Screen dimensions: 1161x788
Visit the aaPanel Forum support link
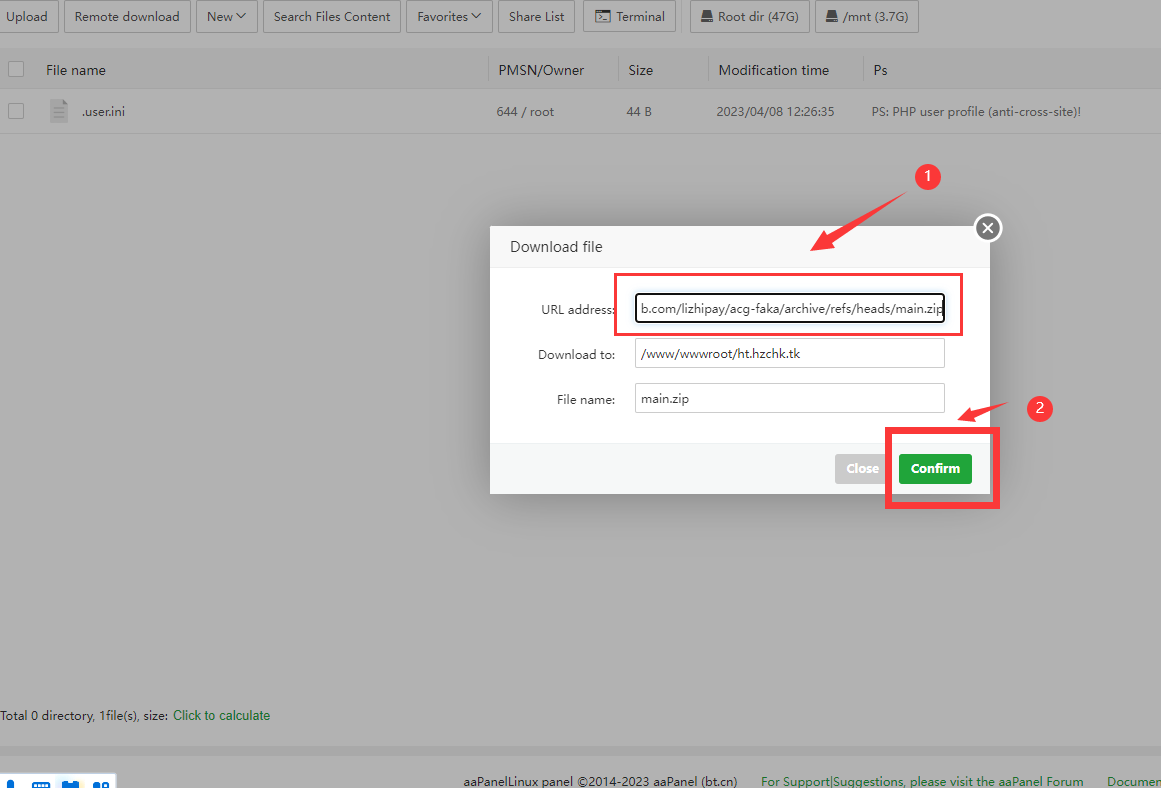(x=922, y=781)
